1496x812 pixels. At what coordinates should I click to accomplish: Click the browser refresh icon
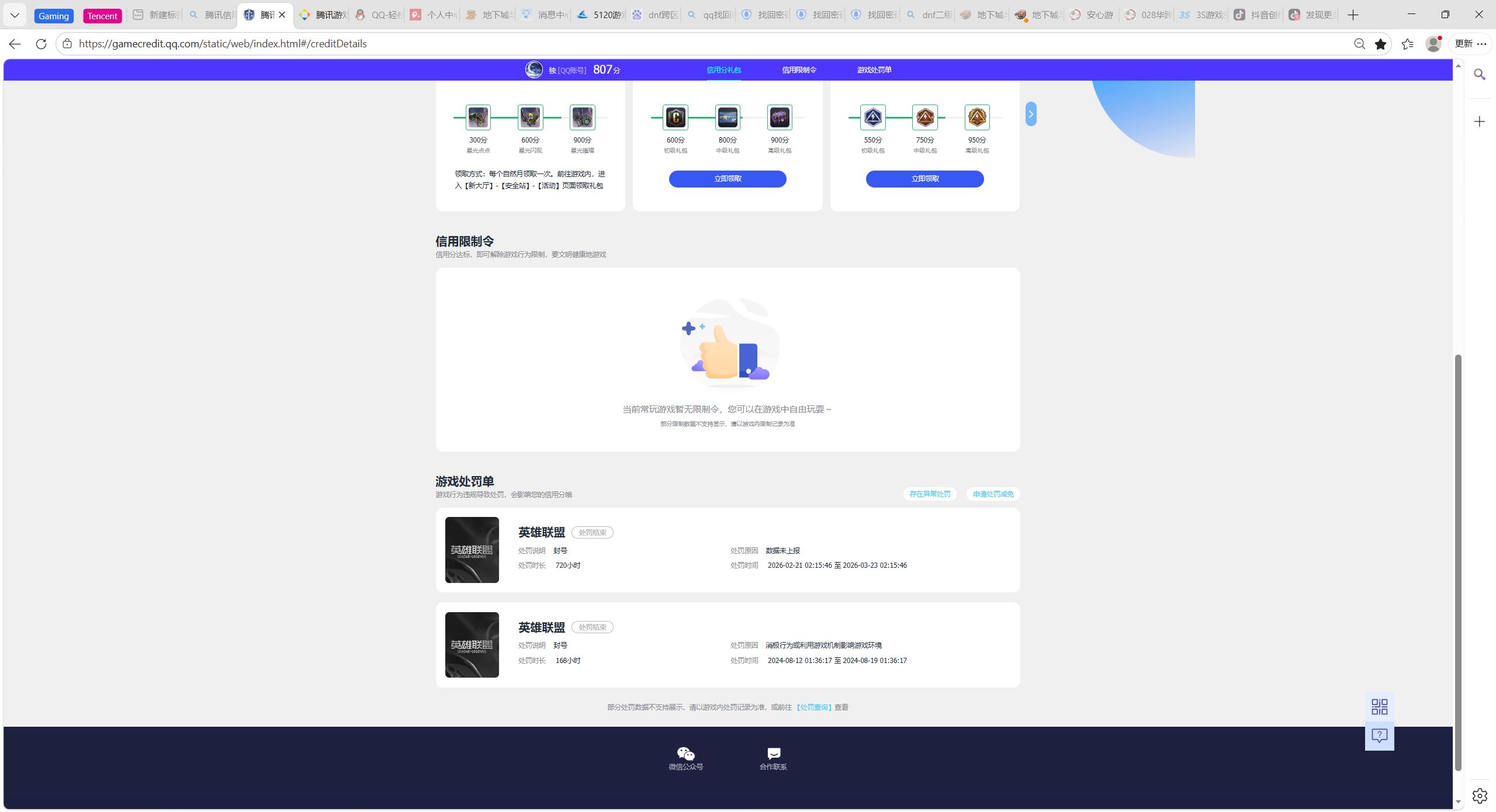[41, 44]
